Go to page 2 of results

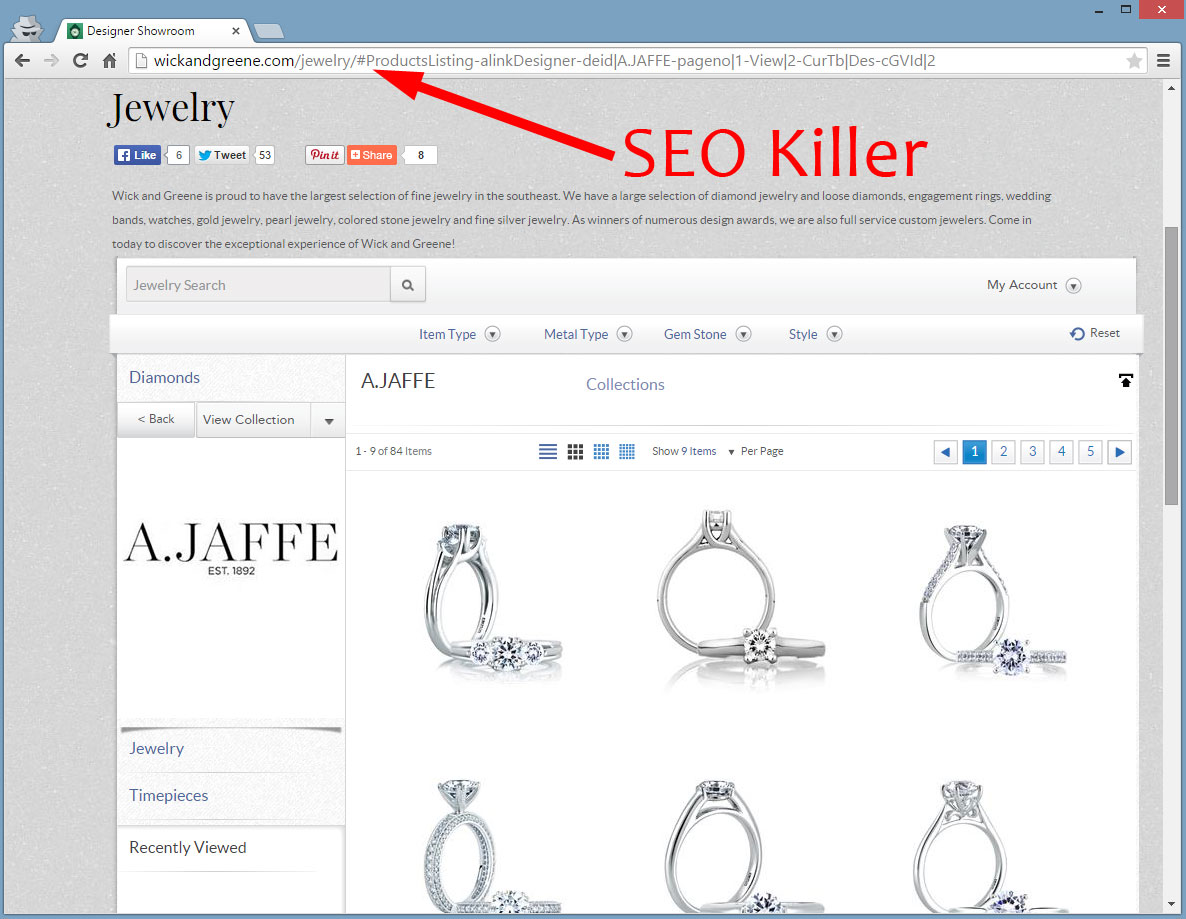[x=1004, y=452]
